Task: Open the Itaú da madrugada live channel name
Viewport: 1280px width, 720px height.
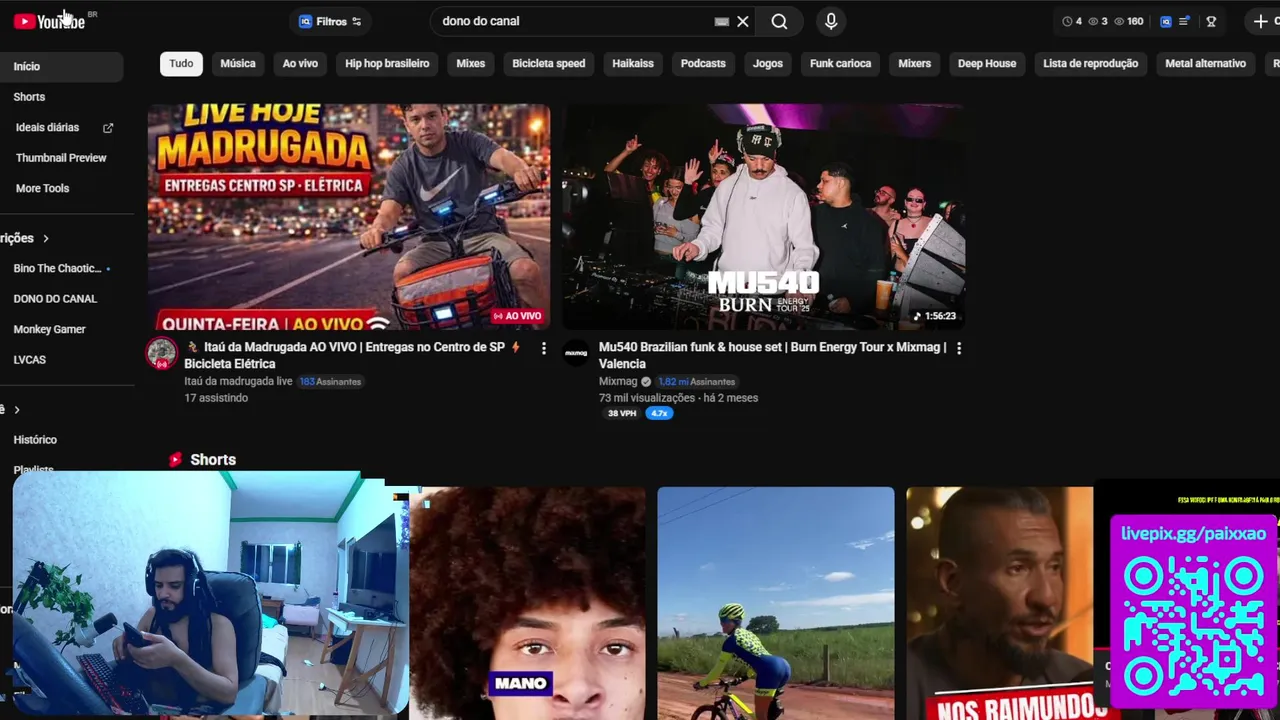Action: [x=238, y=381]
